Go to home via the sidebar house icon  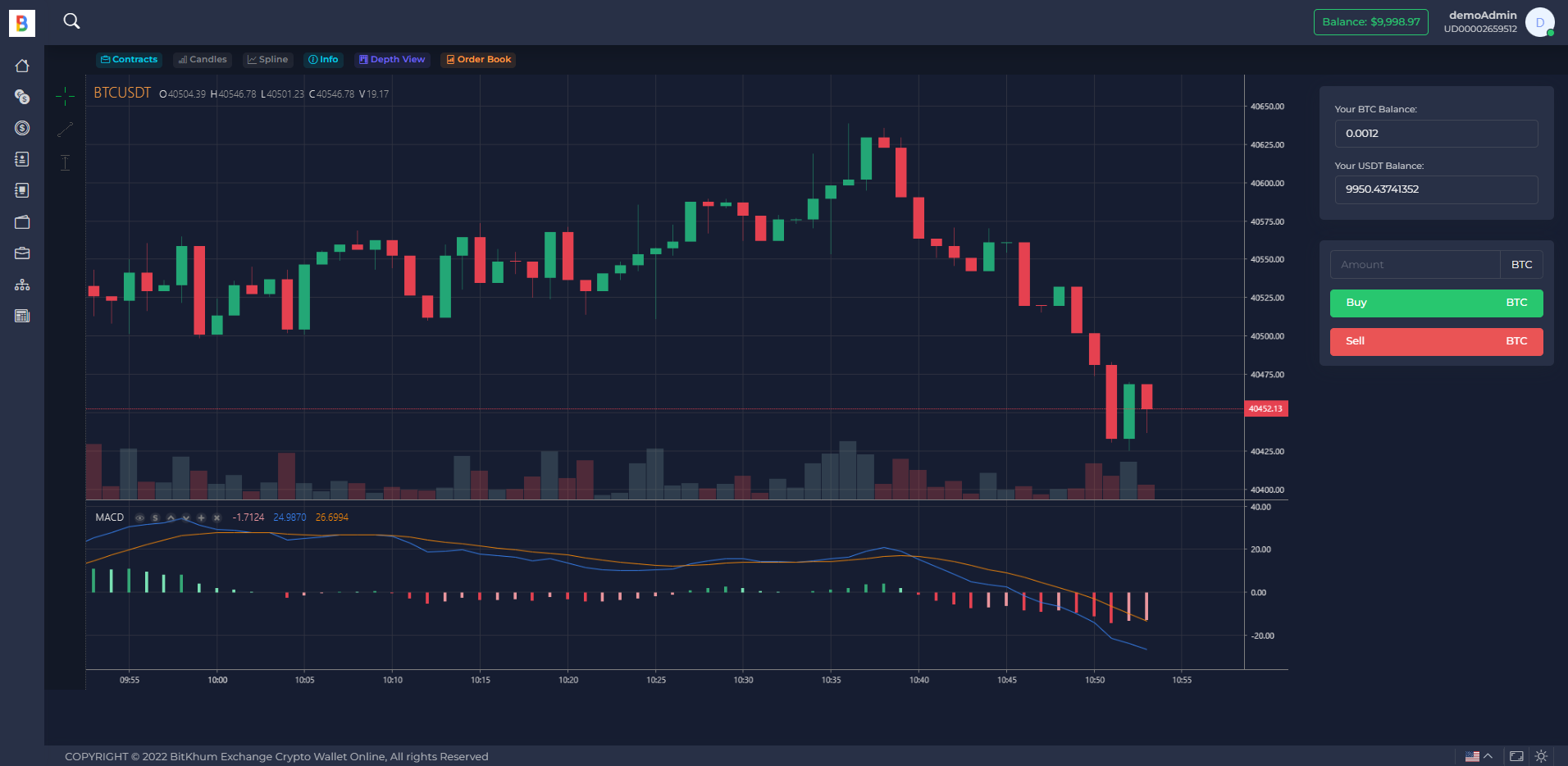(22, 66)
